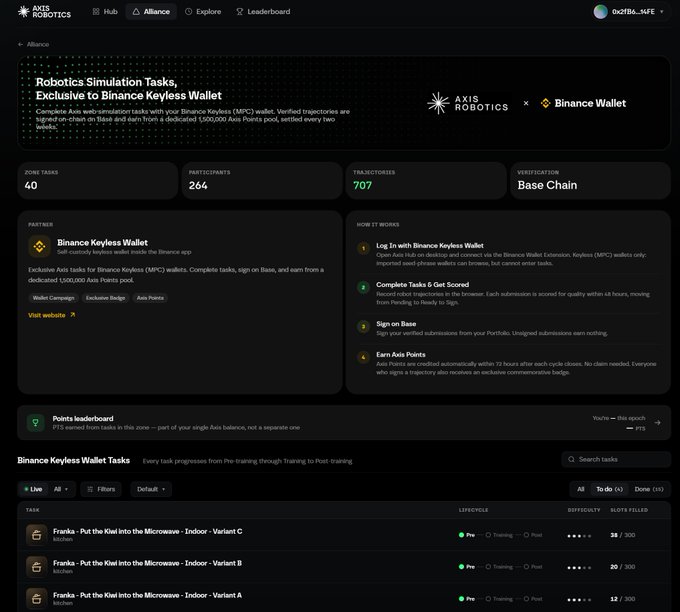Select the Exclusive Badge tag
The image size is (680, 612).
click(105, 298)
